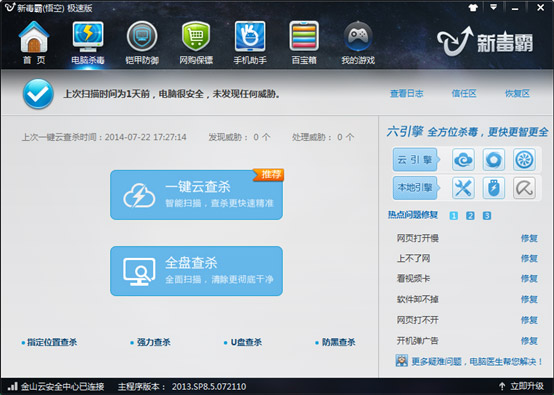Start the 一键云查杀 cloud scan
554x395 pixels.
click(x=196, y=195)
